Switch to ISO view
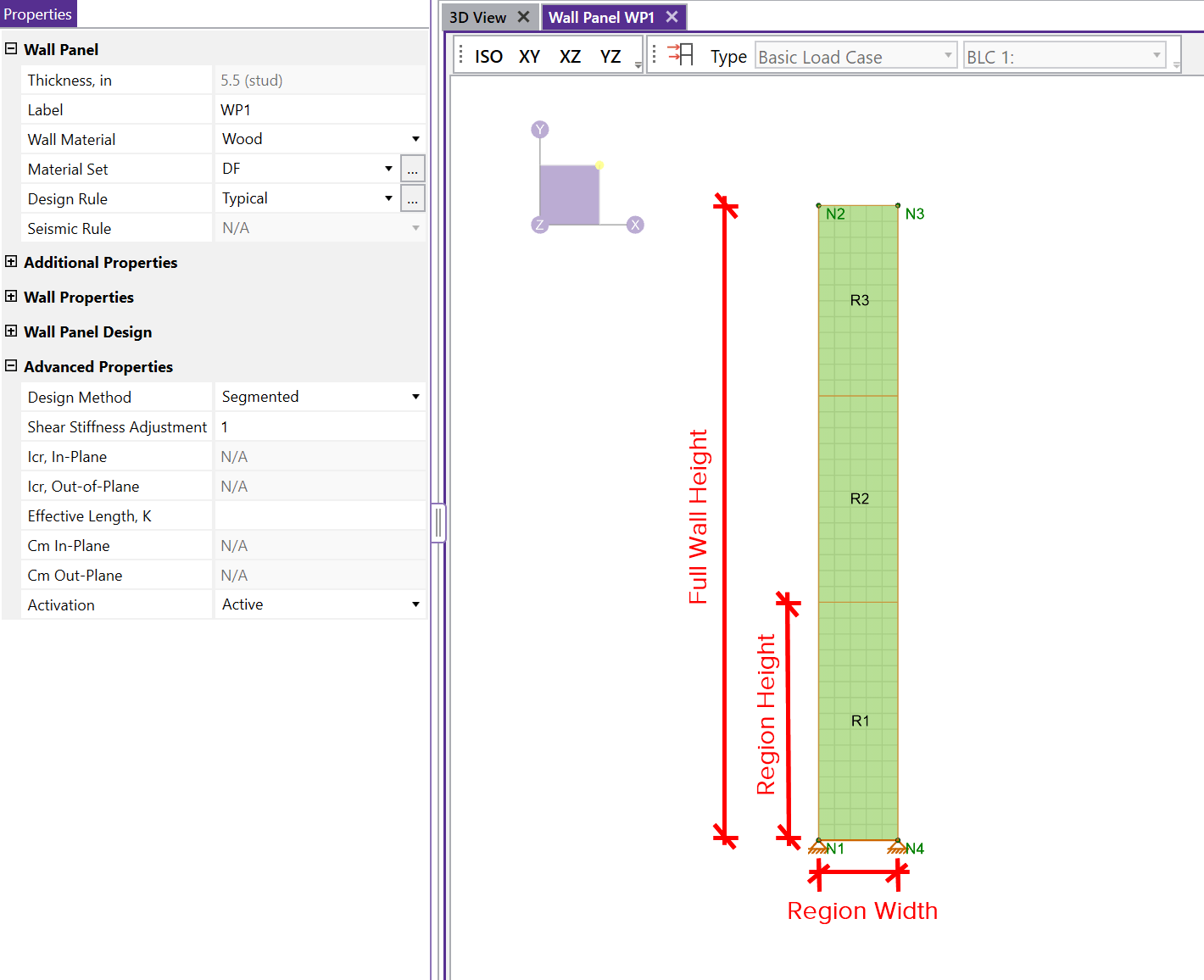 [x=488, y=57]
